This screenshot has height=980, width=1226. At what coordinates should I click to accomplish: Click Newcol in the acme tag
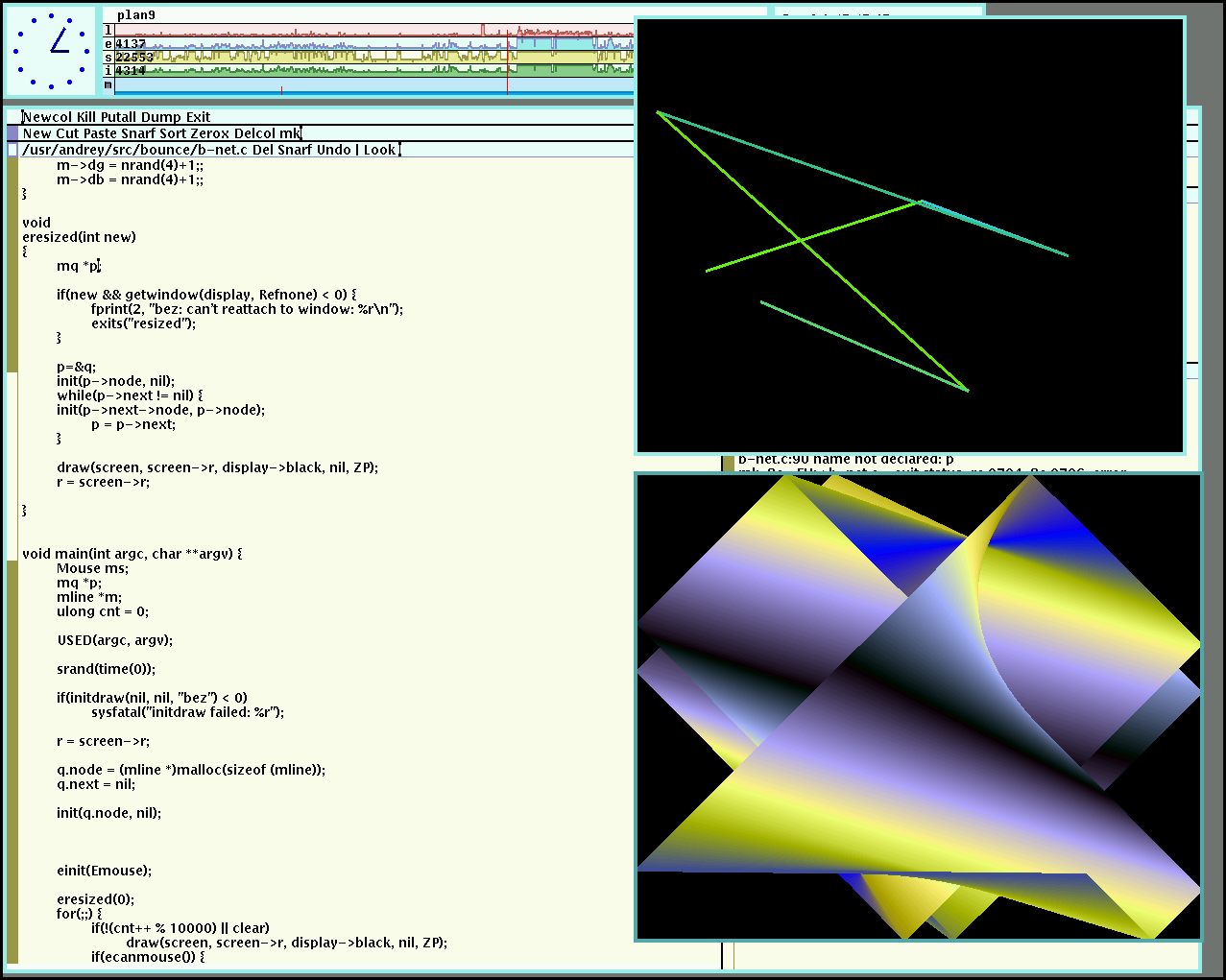pyautogui.click(x=47, y=117)
